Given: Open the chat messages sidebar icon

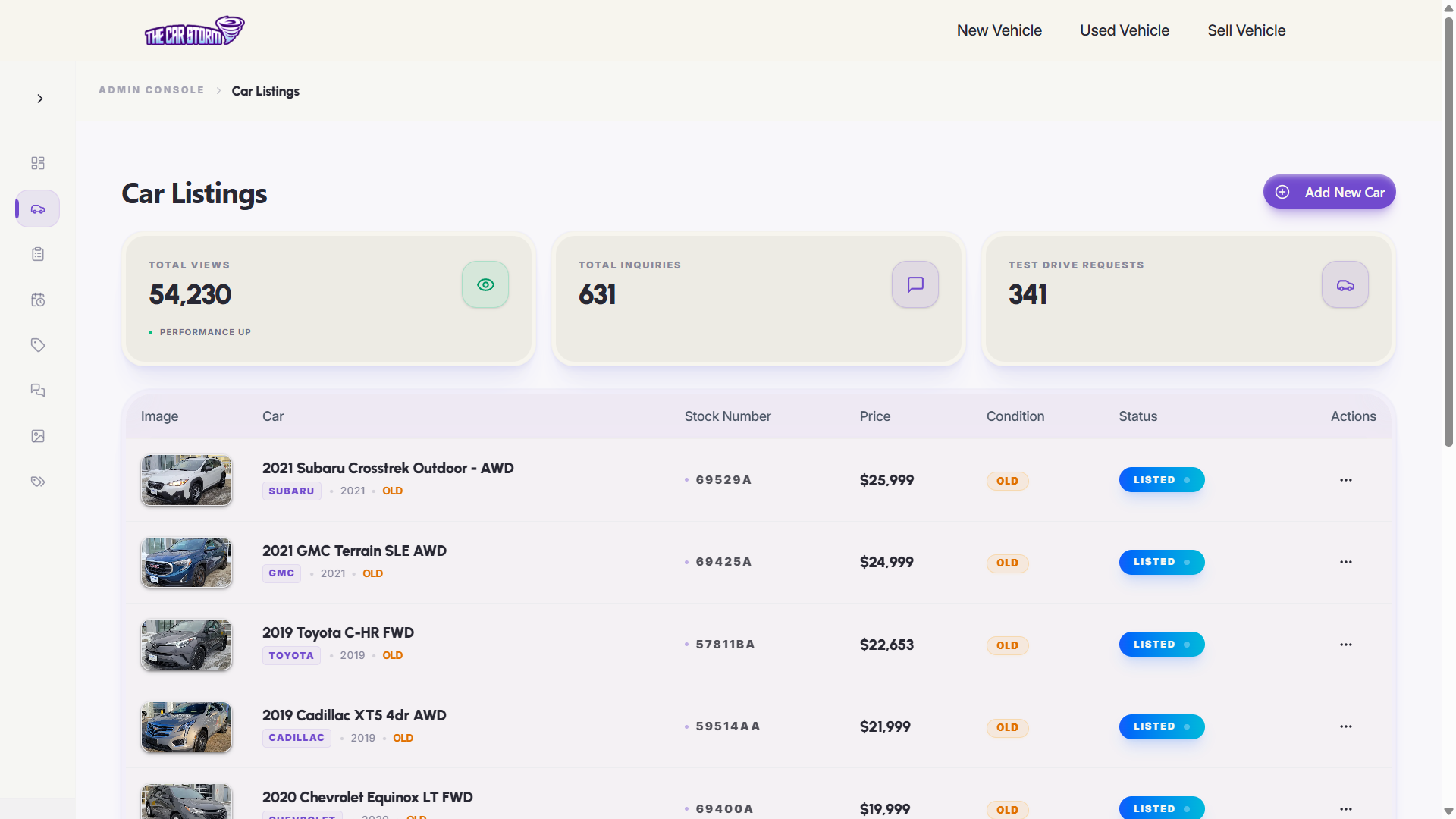Looking at the screenshot, I should [x=38, y=391].
